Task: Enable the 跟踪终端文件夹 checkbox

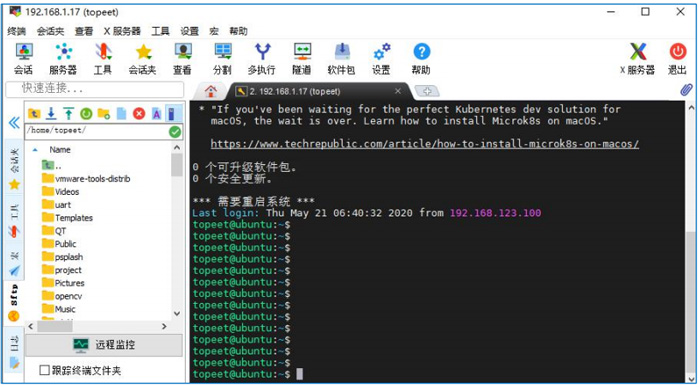Action: (x=44, y=370)
